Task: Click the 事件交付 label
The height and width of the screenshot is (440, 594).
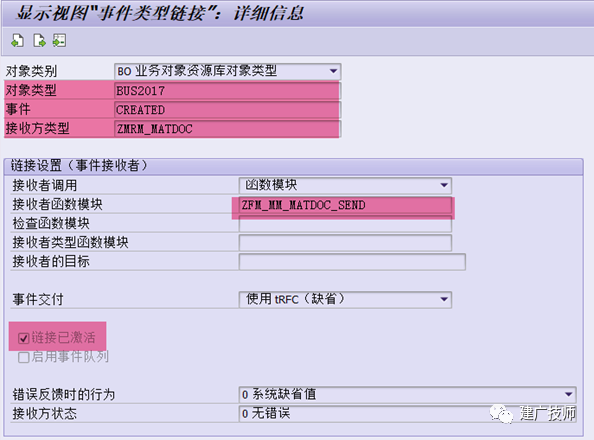Action: 38,299
